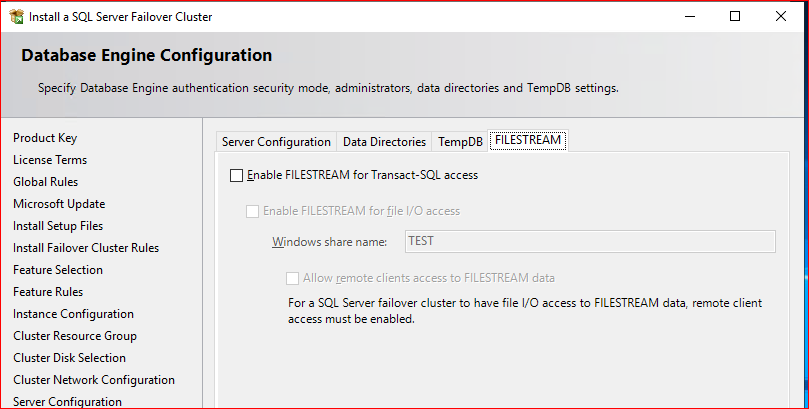Enable FILESTREAM for Transact-SQL access checkbox
The height and width of the screenshot is (409, 809).
tap(236, 175)
